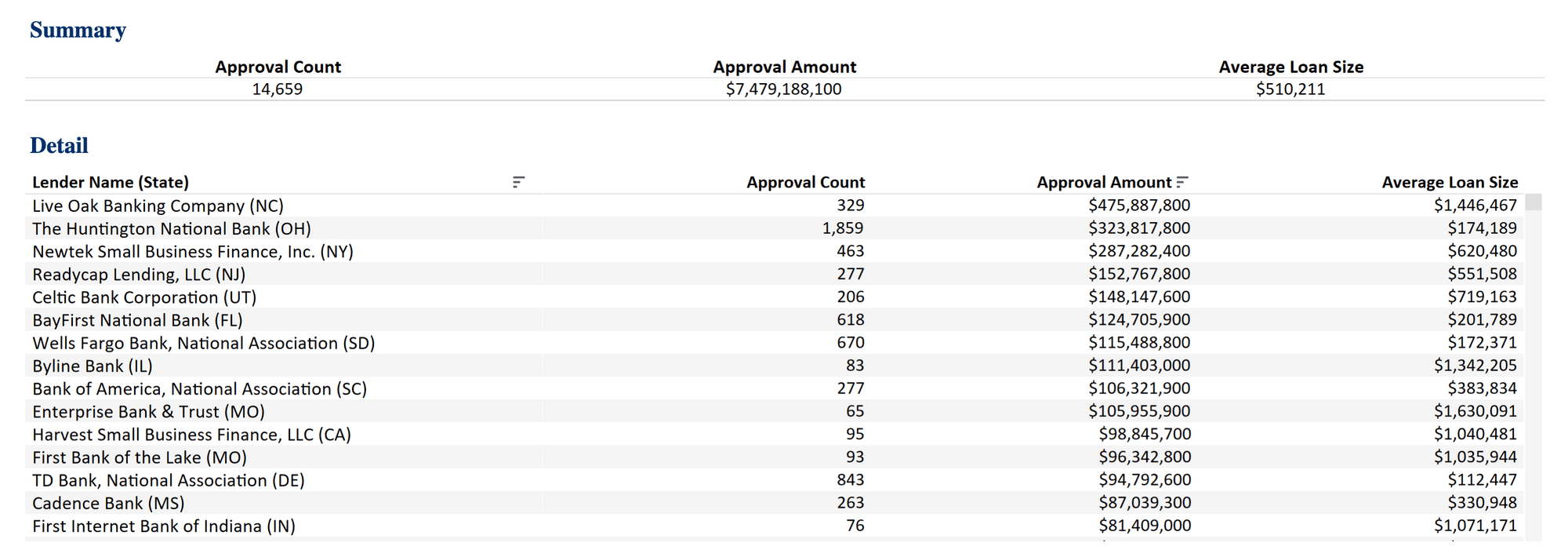Click approval amount $152,767,800
The height and width of the screenshot is (550, 1568).
[1139, 274]
